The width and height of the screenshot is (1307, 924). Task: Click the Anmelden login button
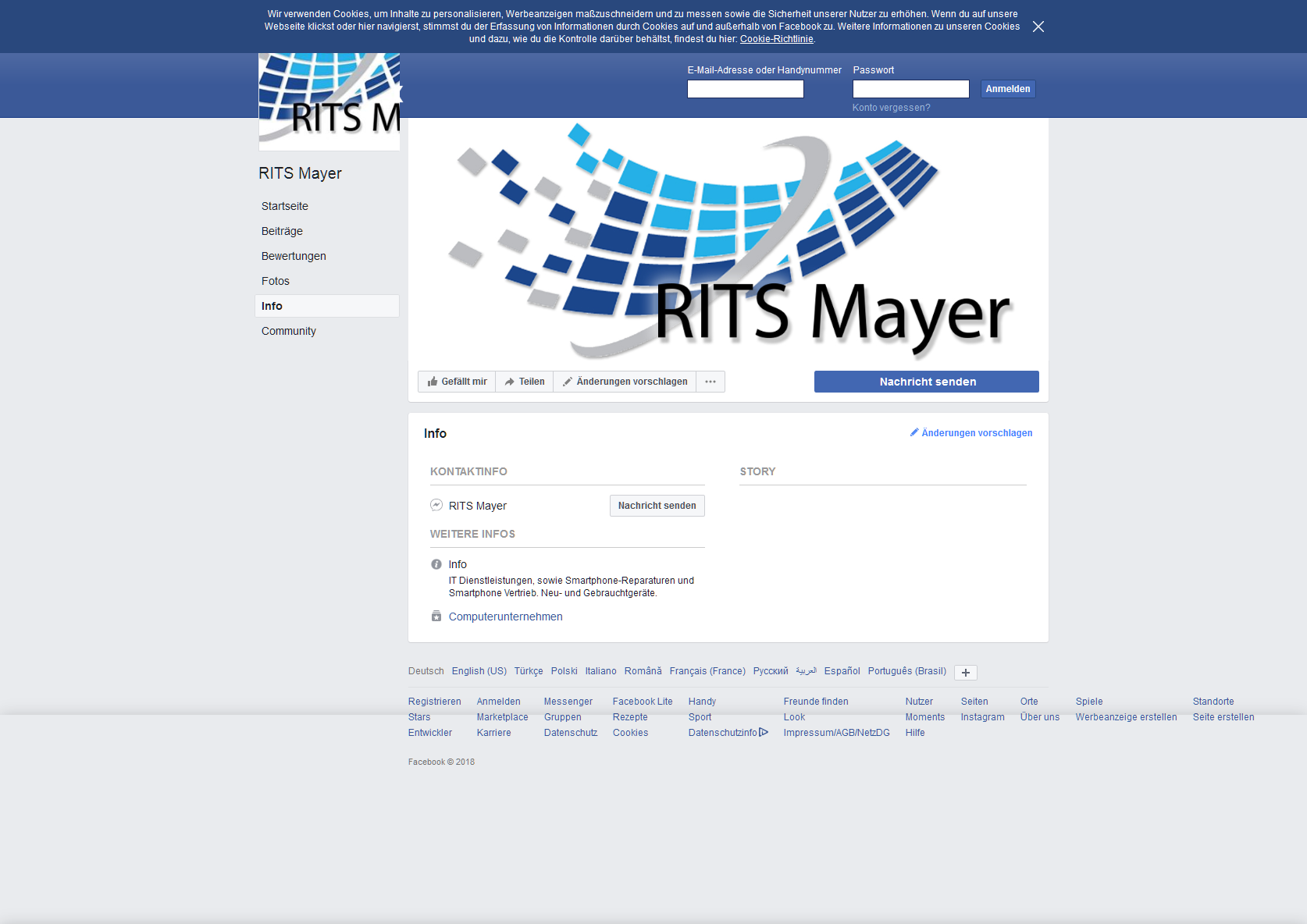point(1008,89)
